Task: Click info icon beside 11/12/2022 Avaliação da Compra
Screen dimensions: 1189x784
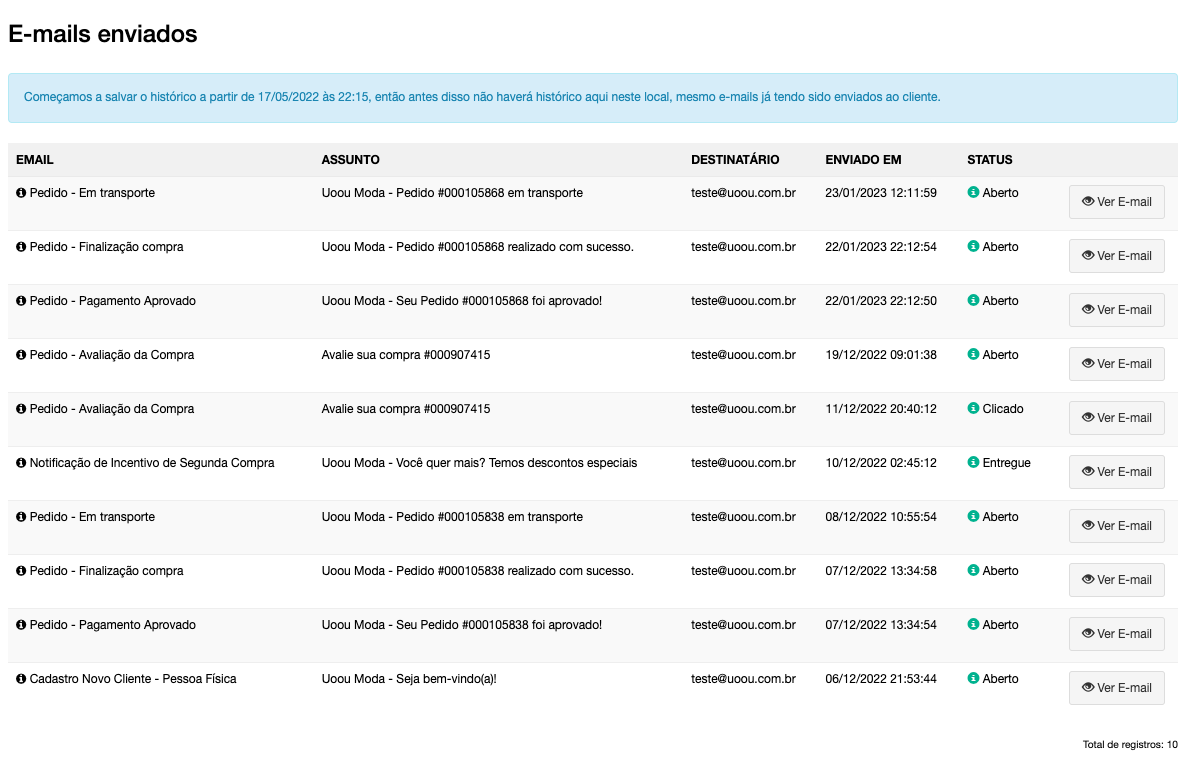Action: [21, 409]
